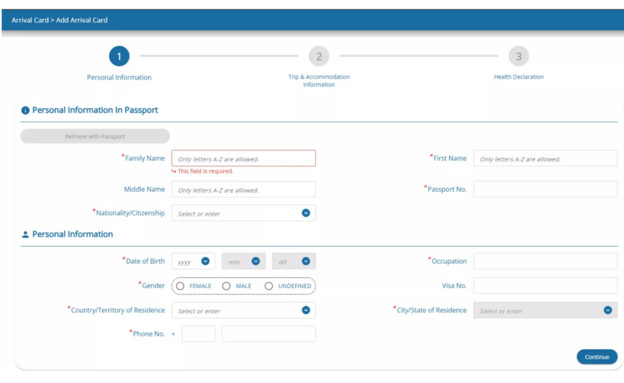This screenshot has width=624, height=383.
Task: Click the Retrieve with Passport button
Action: pos(95,136)
